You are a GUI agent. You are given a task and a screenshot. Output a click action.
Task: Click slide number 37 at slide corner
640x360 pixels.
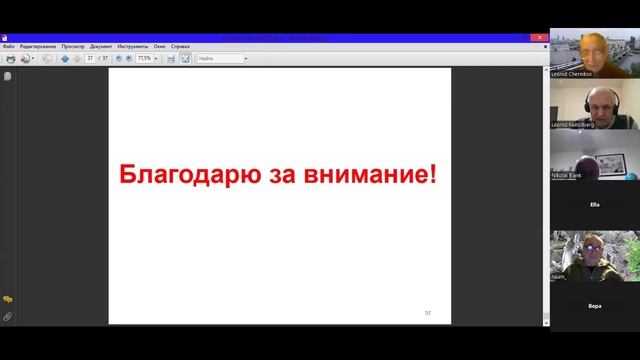[428, 313]
